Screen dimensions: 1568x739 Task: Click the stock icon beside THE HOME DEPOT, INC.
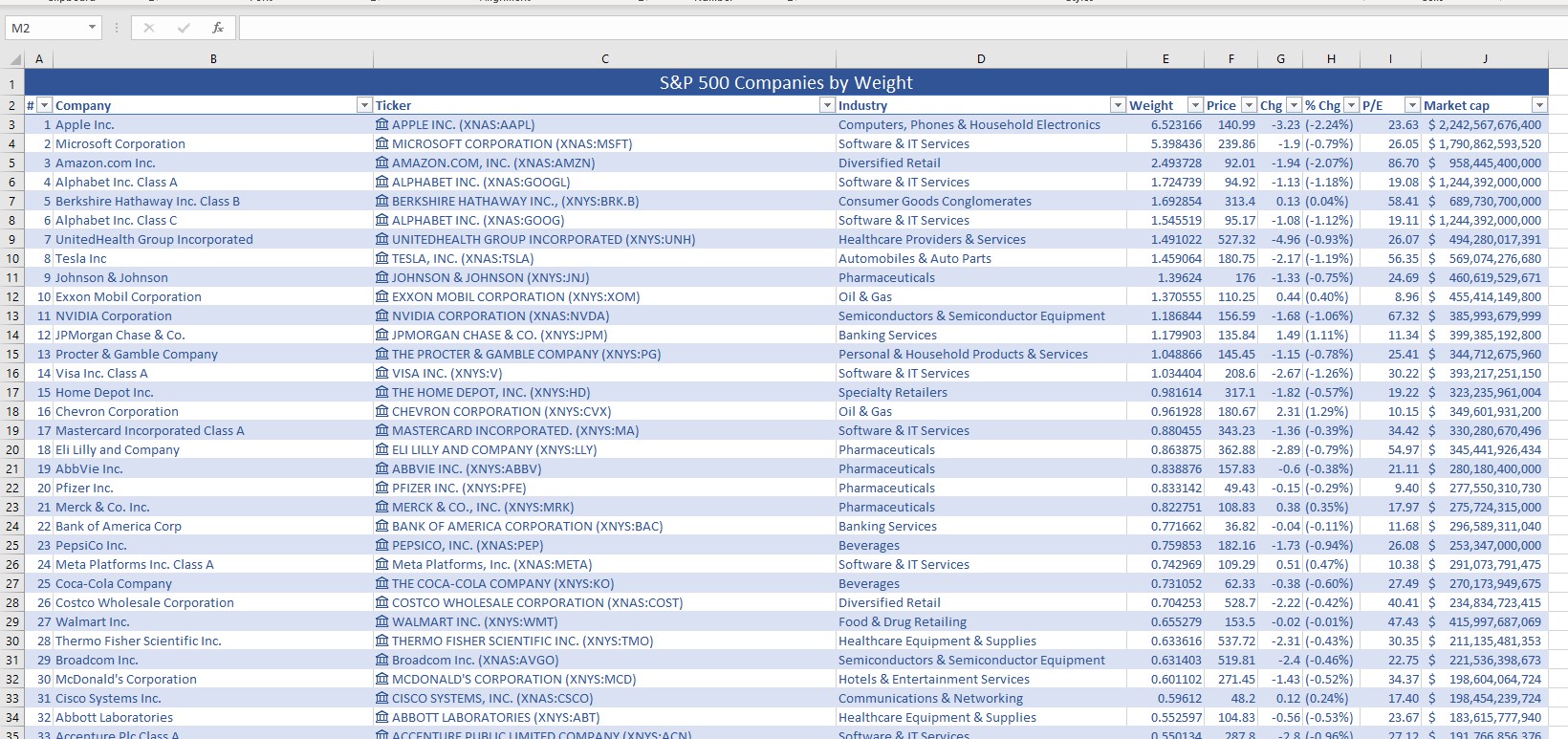point(382,392)
